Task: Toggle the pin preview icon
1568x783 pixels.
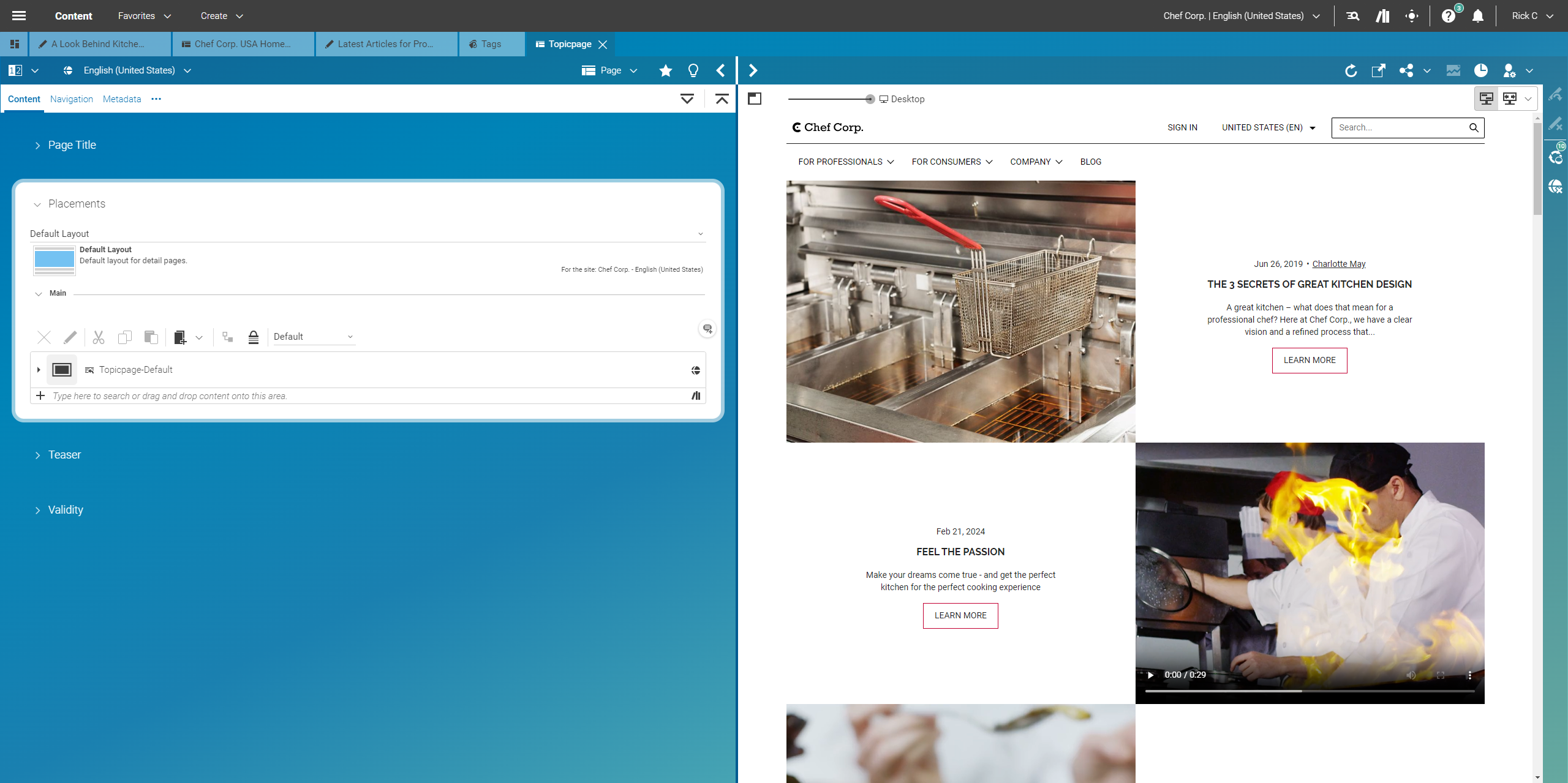Action: coord(754,98)
